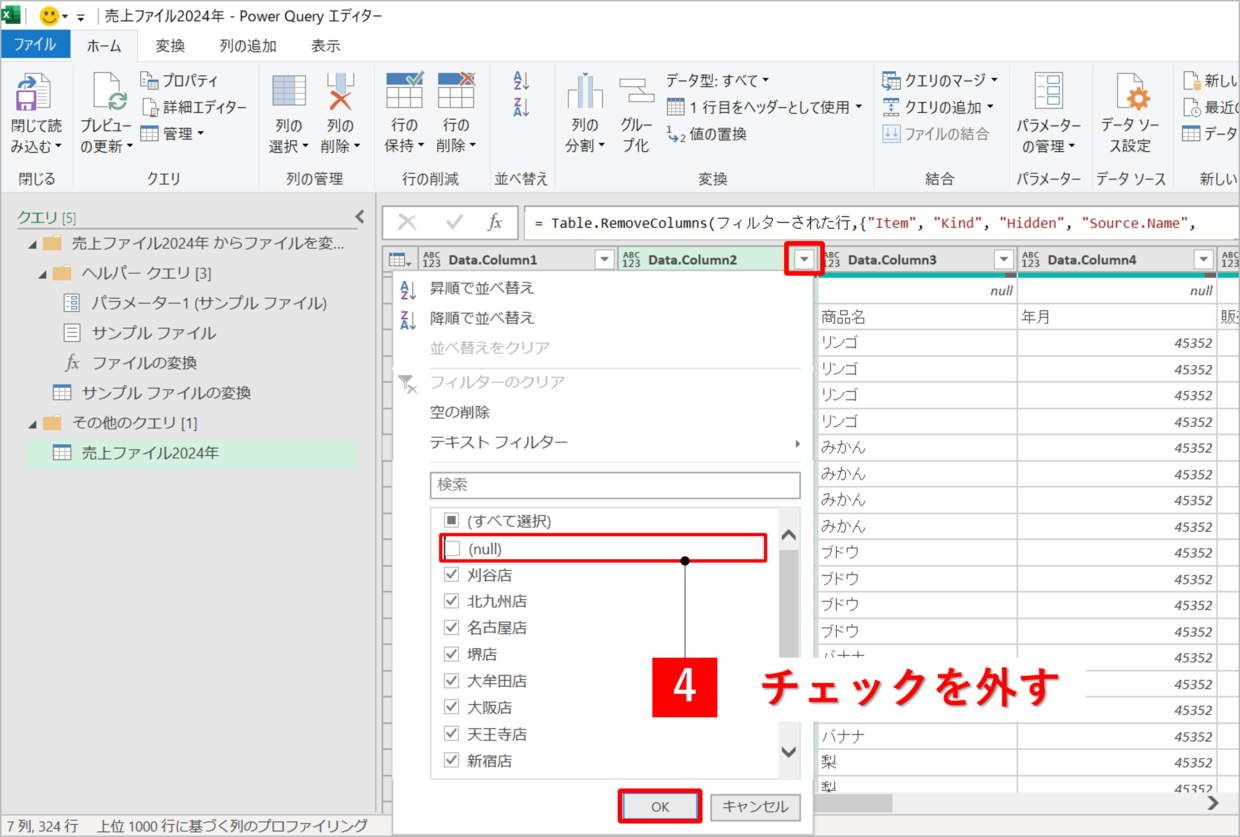Open the Data.Column1 filter dropdown
Screen dimensions: 1240x837
coord(604,260)
